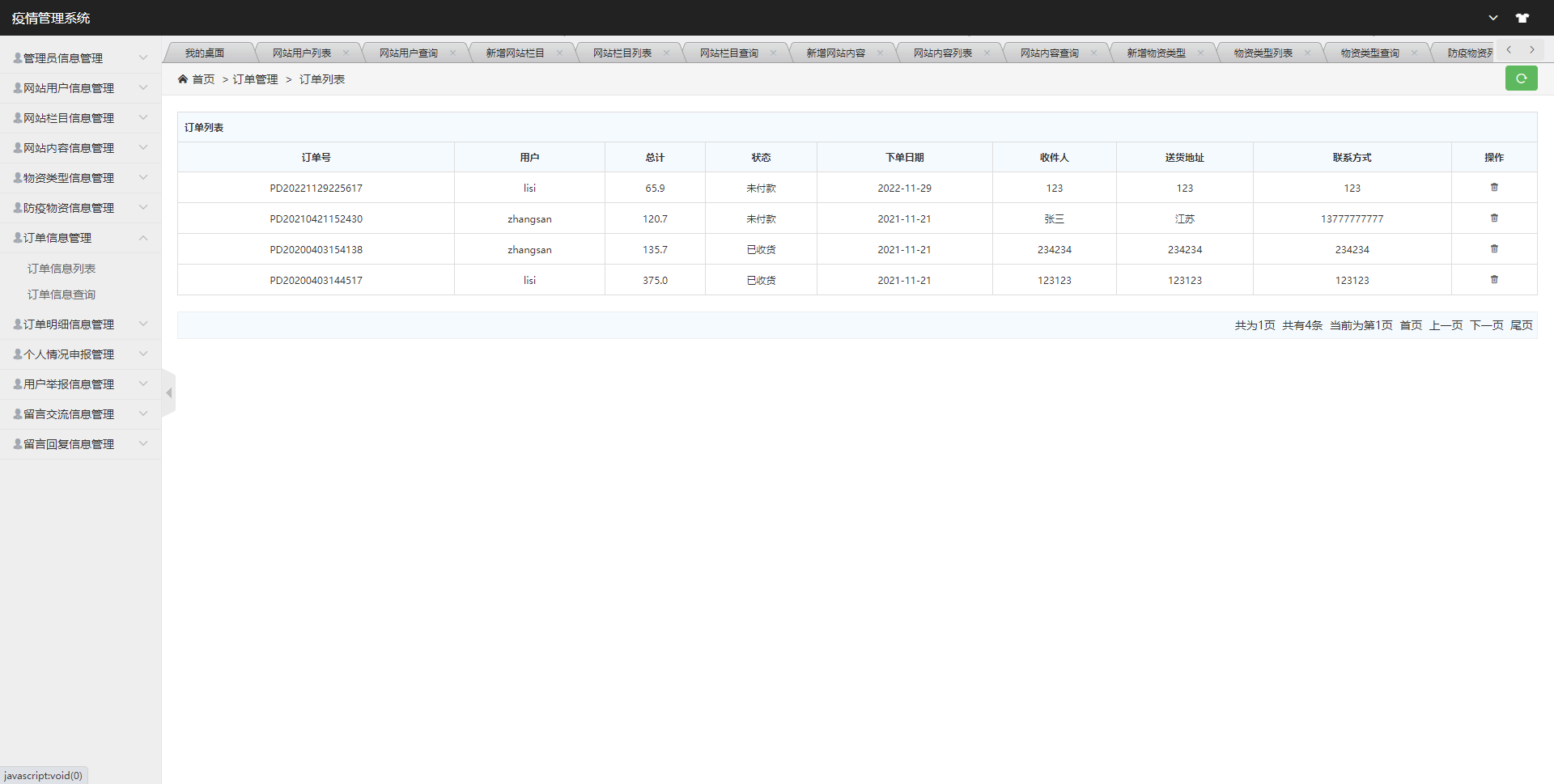Click 首页 breadcrumb link
The width and height of the screenshot is (1554, 784).
click(203, 79)
